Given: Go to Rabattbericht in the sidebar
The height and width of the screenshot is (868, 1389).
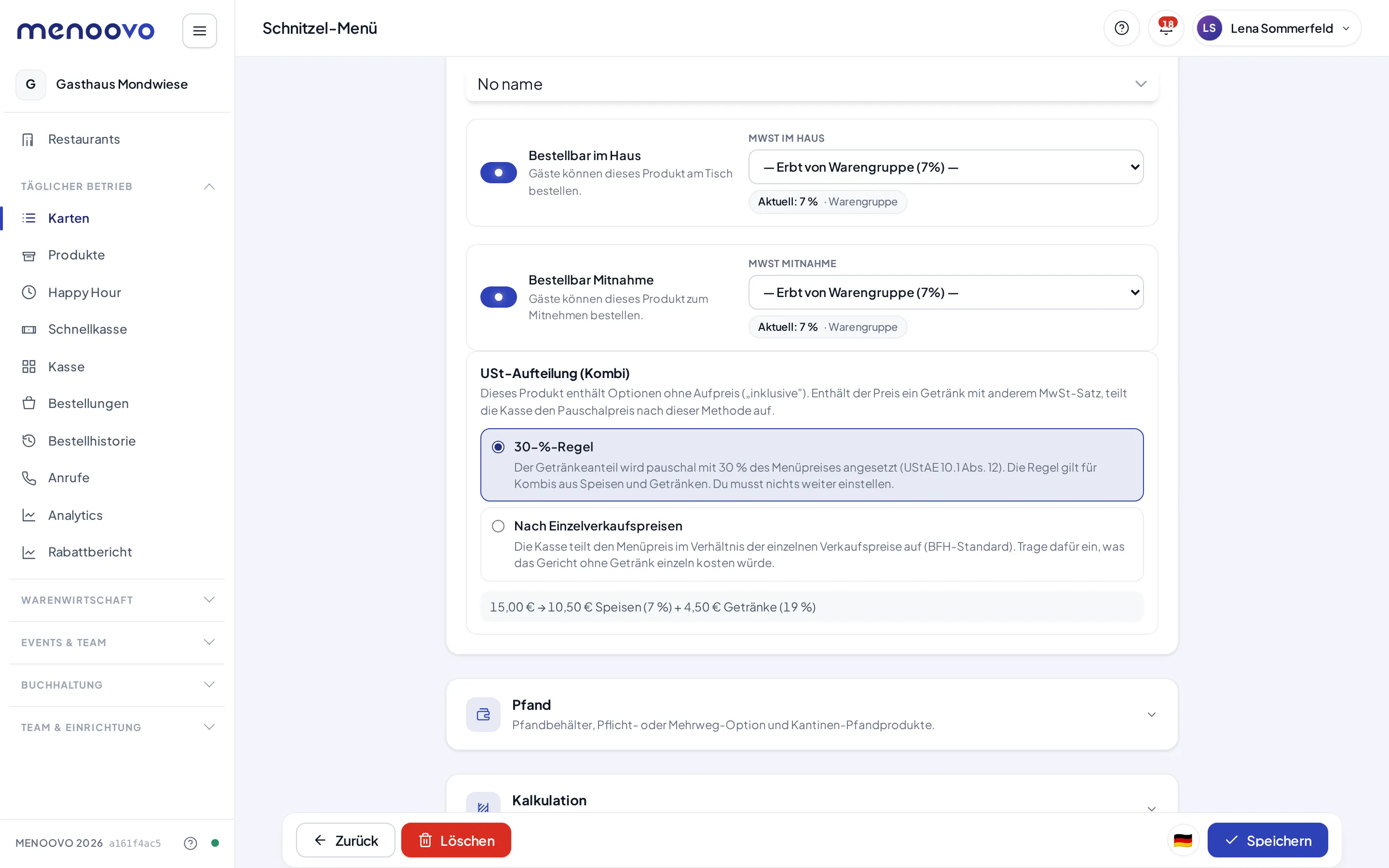Looking at the screenshot, I should point(117,552).
